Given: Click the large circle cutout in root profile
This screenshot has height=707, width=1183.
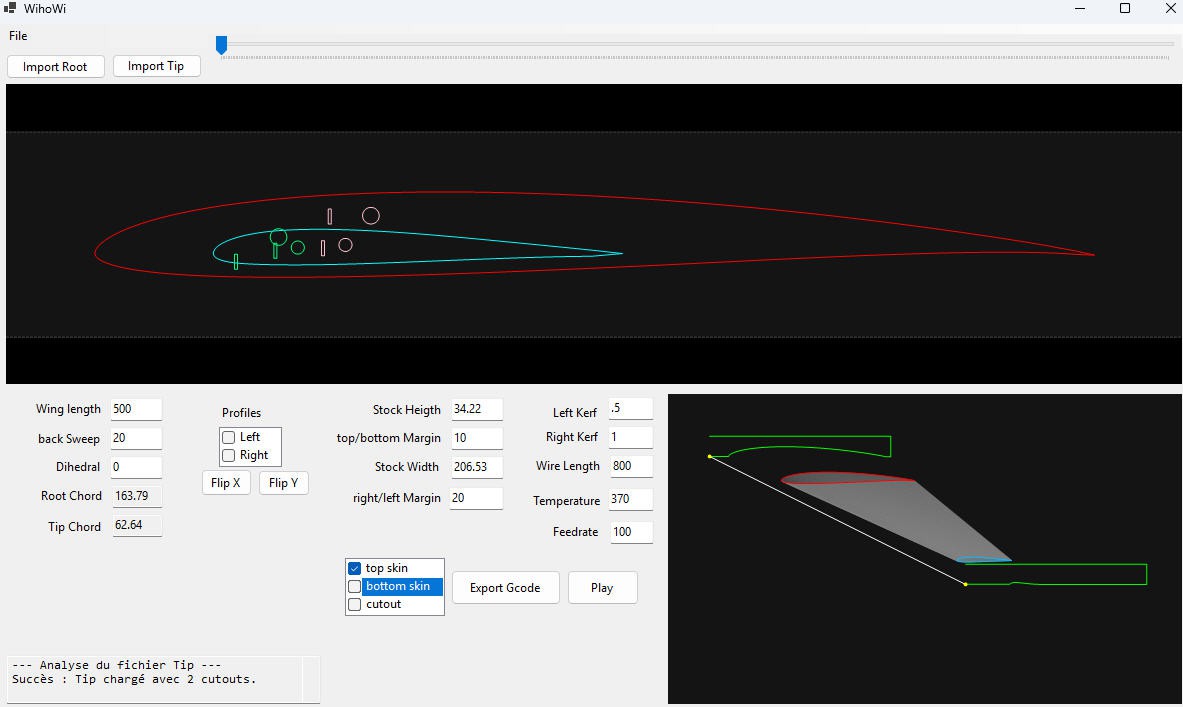Looking at the screenshot, I should click(371, 216).
